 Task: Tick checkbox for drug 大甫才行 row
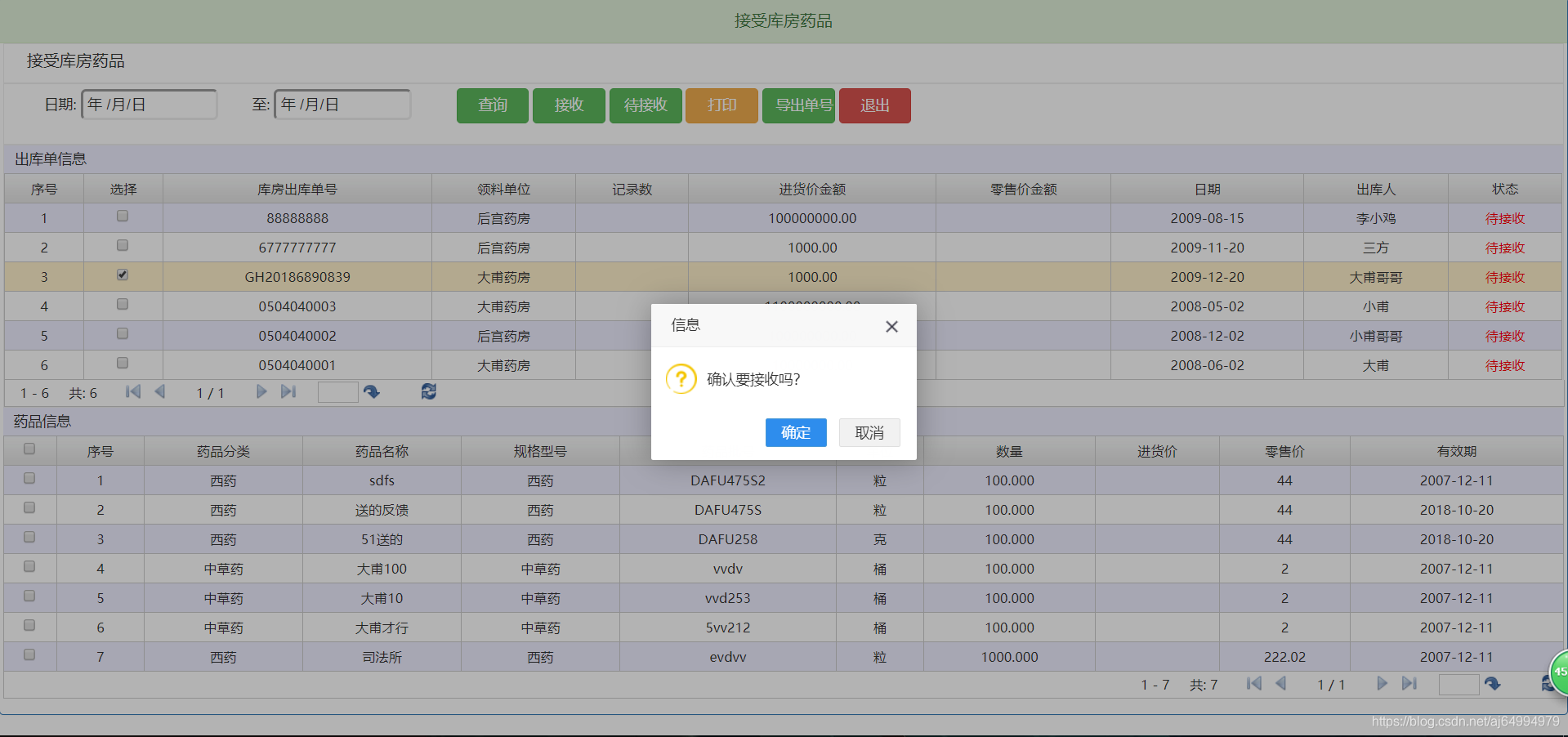pos(29,626)
